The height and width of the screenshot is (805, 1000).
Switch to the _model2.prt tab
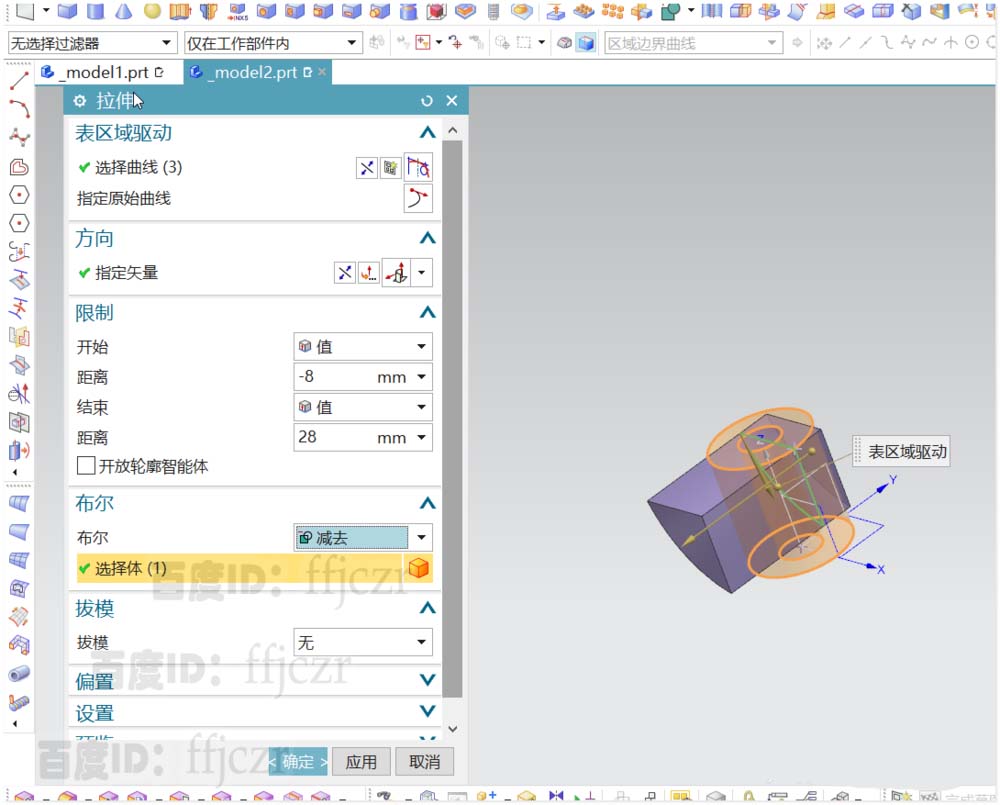254,72
